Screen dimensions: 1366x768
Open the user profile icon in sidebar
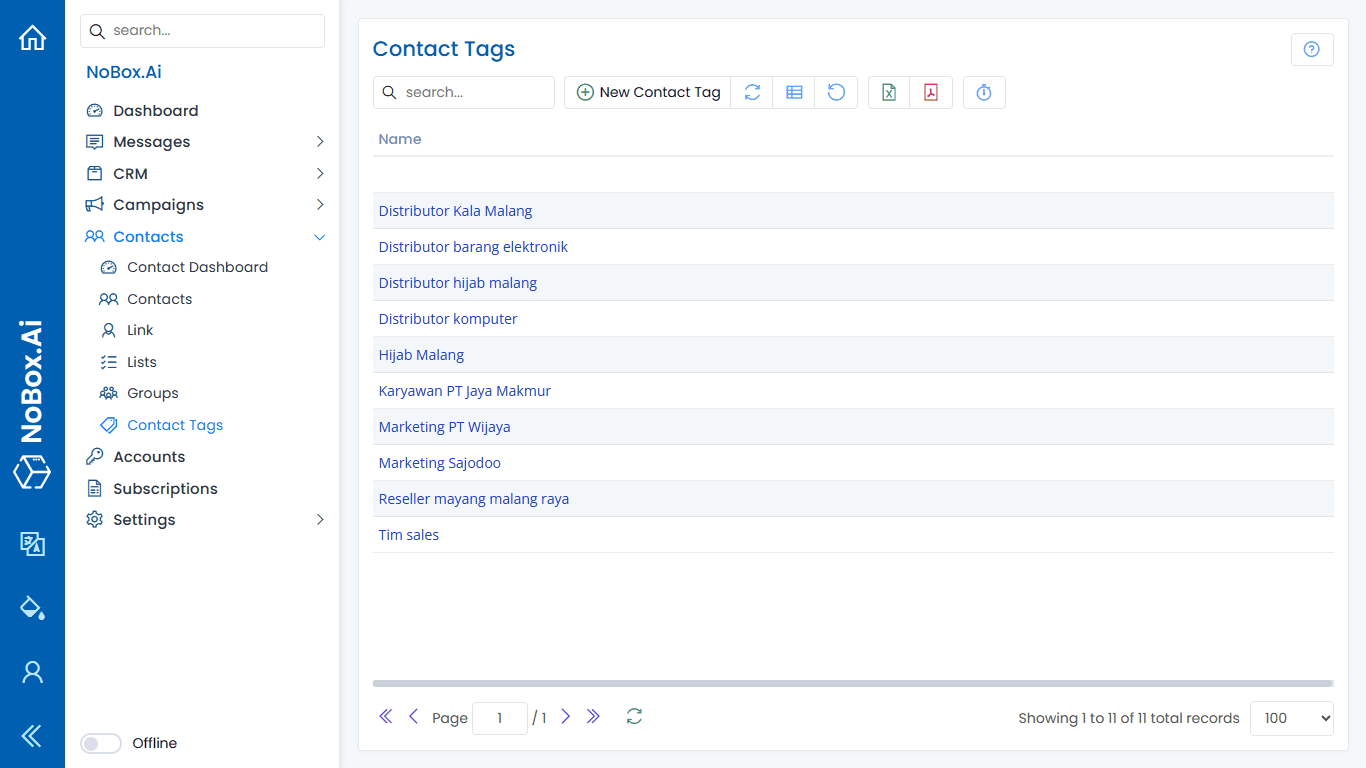pyautogui.click(x=32, y=672)
